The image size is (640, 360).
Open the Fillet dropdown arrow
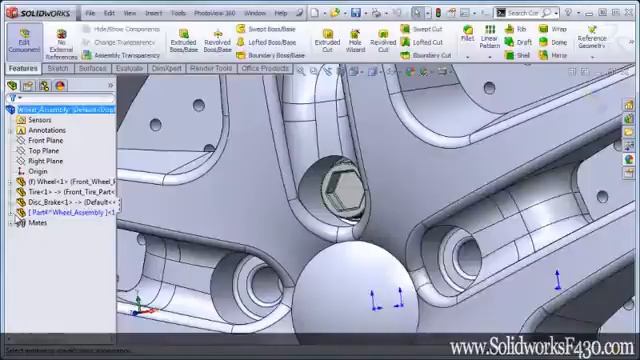468,57
